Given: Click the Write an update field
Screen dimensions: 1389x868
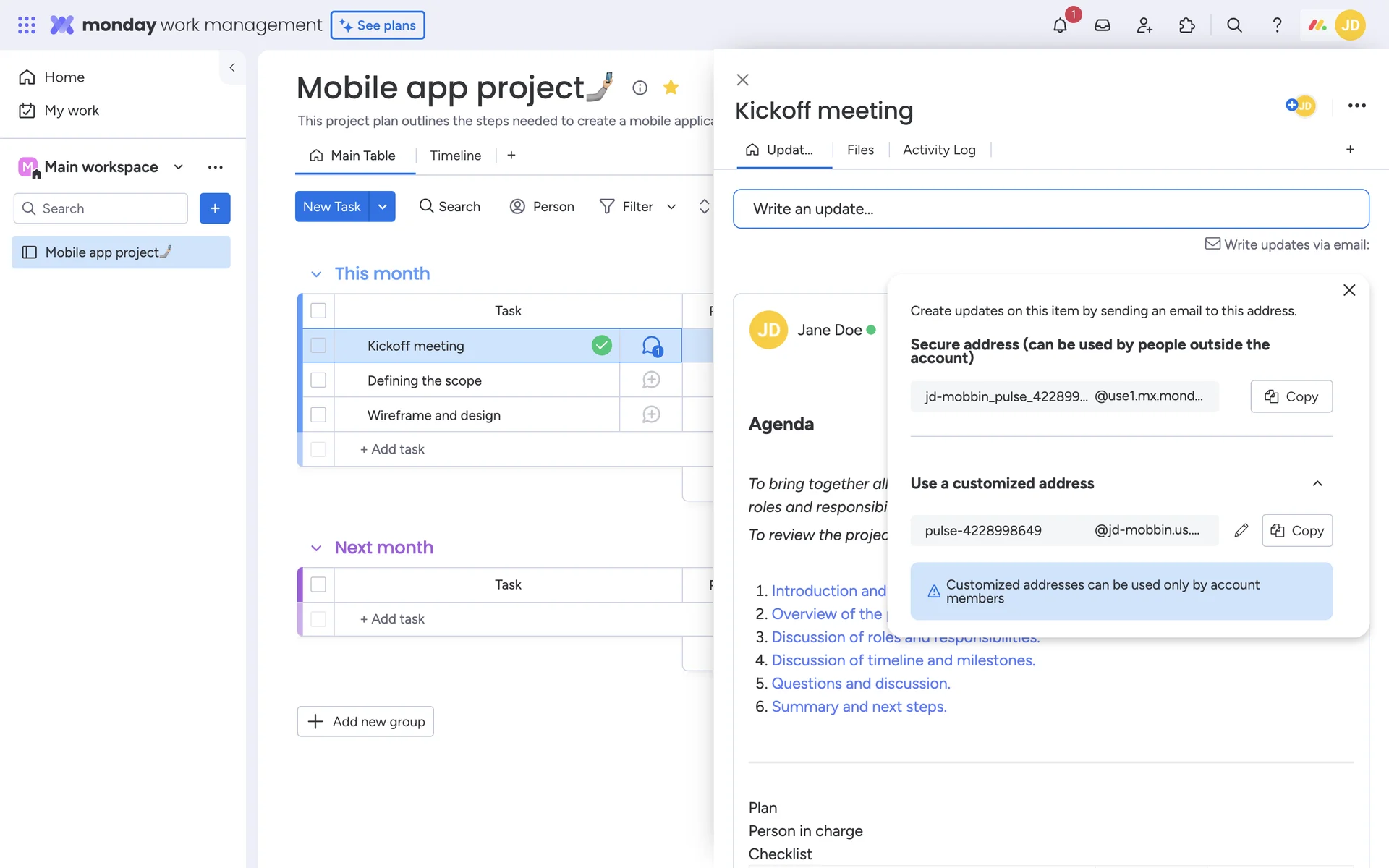Looking at the screenshot, I should point(1050,209).
